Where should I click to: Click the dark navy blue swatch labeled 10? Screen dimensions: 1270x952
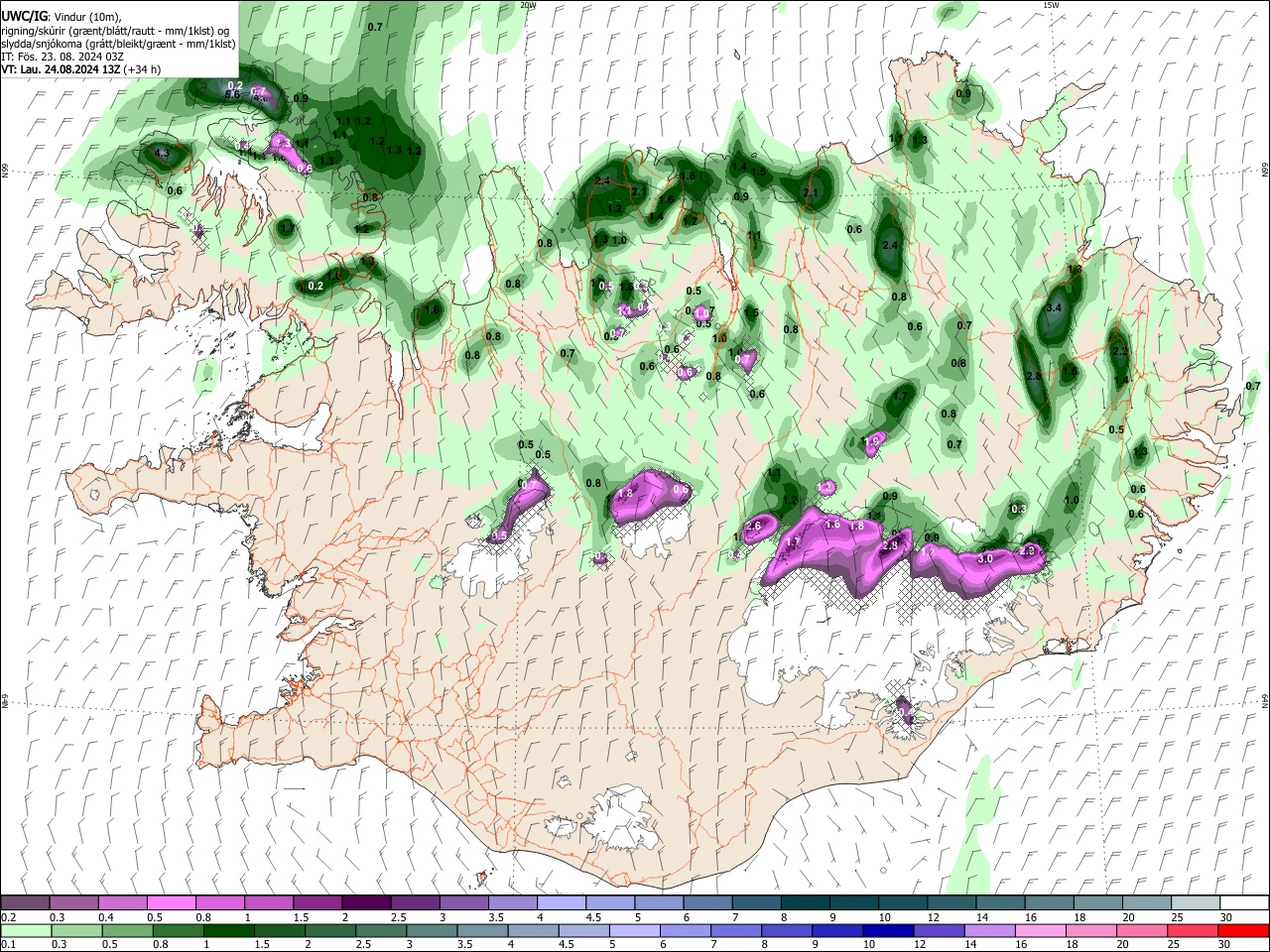tap(887, 930)
